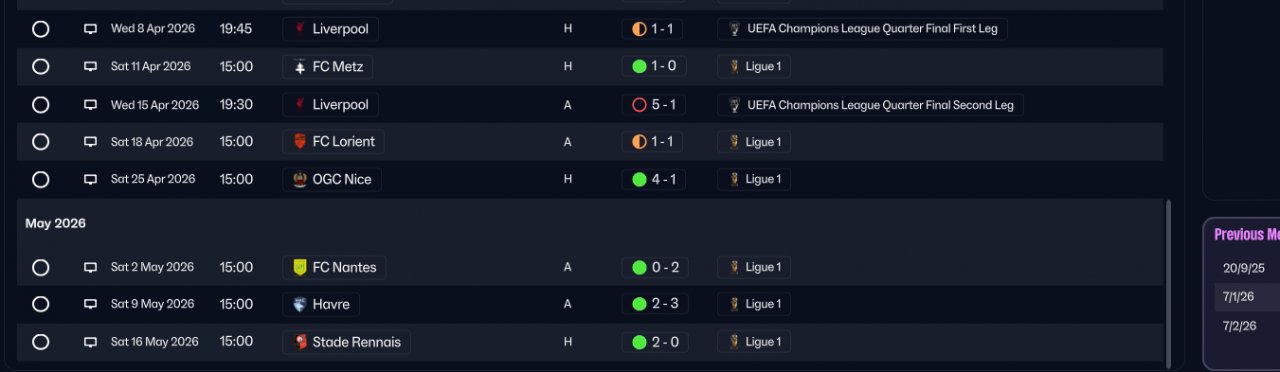Click Champions League trophy icon on Second Leg

(735, 105)
